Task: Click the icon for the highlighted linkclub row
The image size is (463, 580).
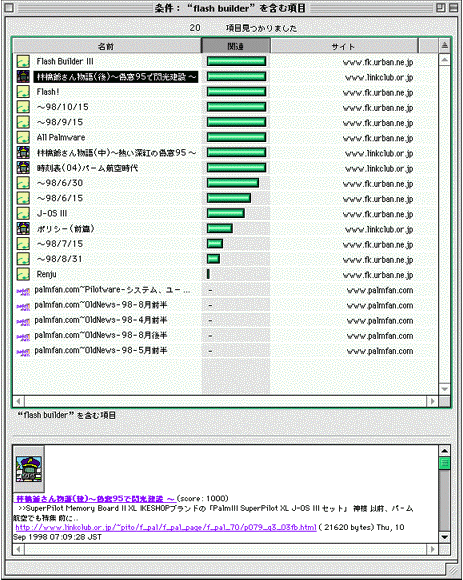Action: [23, 77]
